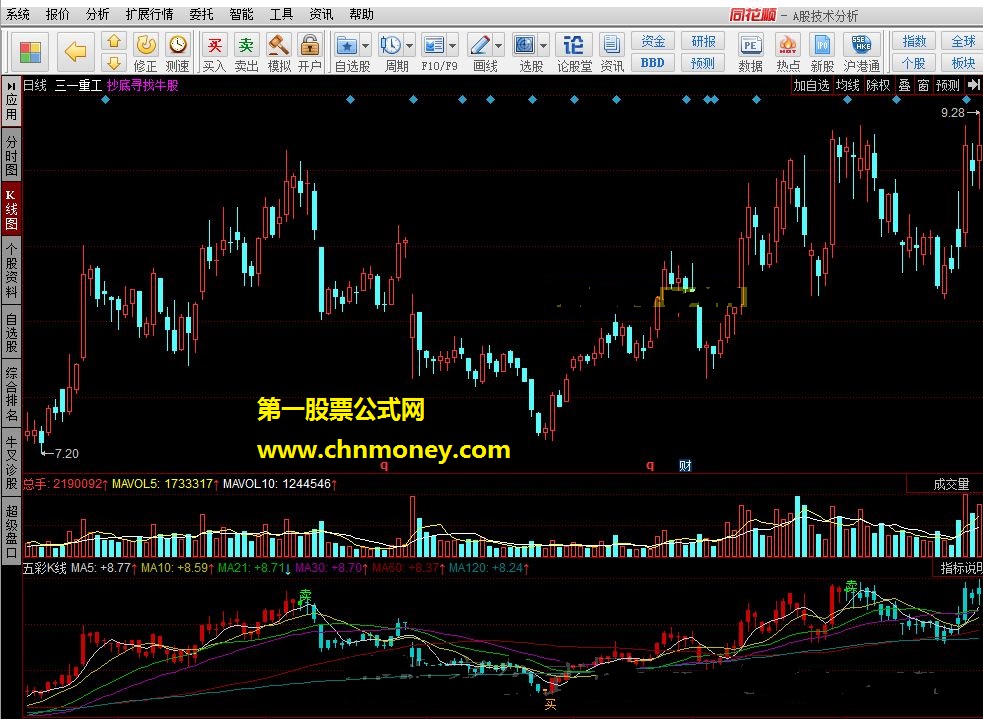Screen dimensions: 983x719
Task: Expand the 选股 dropdown arrow
Action: pos(543,46)
